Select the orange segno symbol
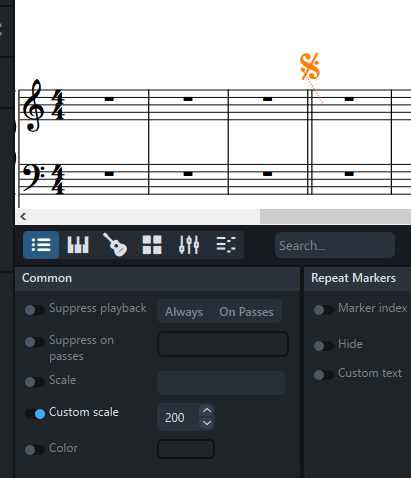 [x=310, y=66]
